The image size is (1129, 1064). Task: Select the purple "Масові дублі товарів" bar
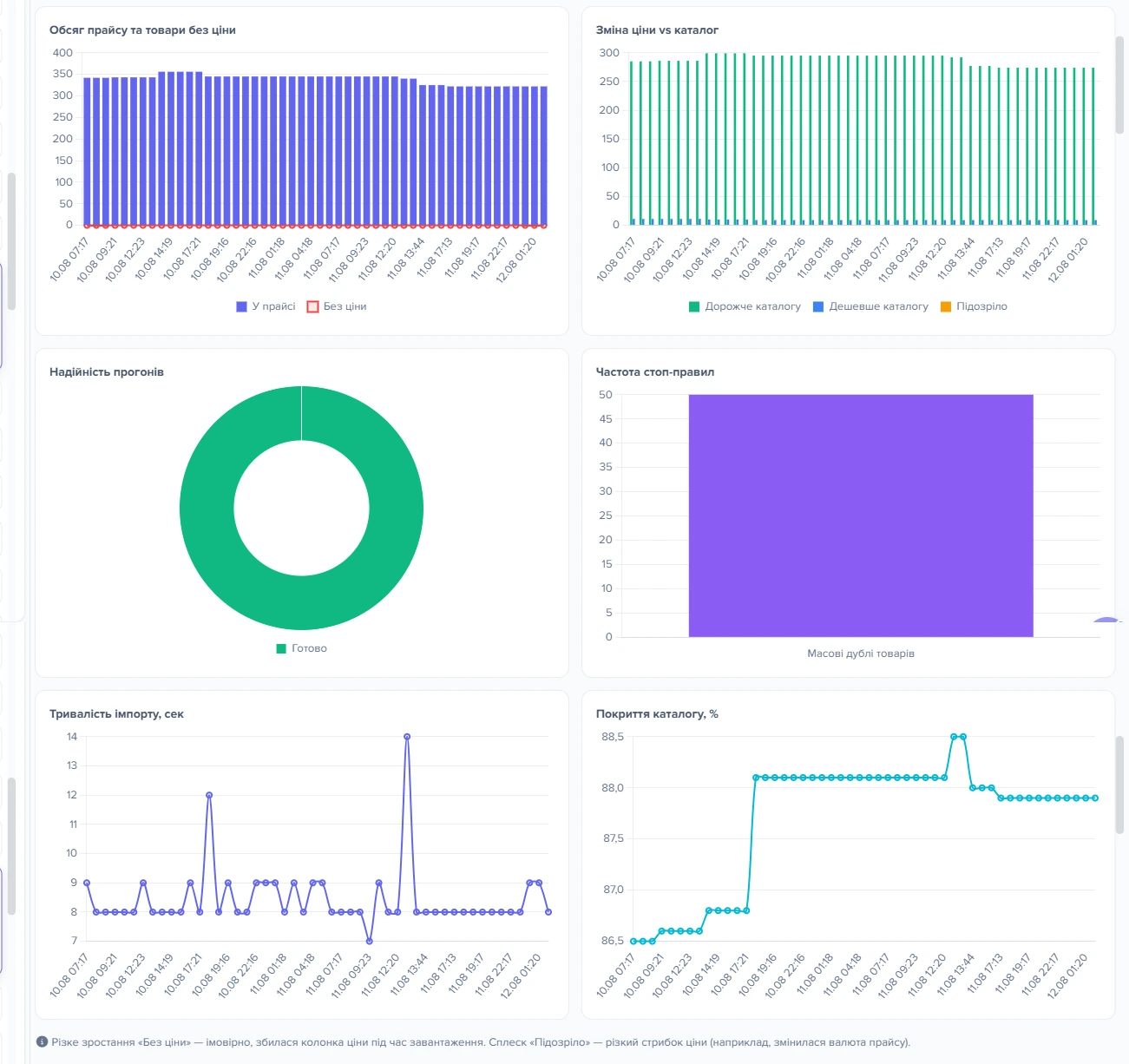pyautogui.click(x=861, y=516)
